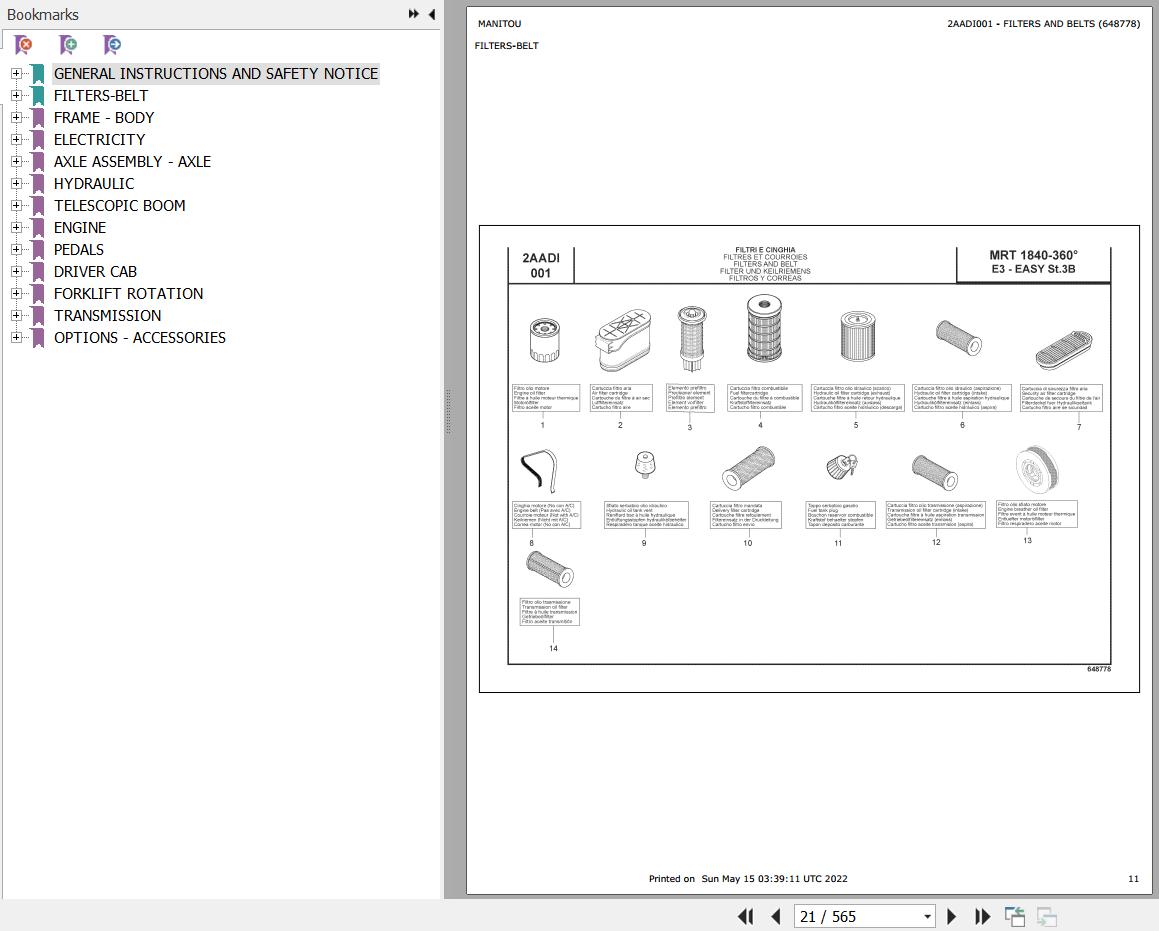Open the FORKLIFT ROTATION bookmark
The height and width of the screenshot is (931, 1159).
point(129,293)
